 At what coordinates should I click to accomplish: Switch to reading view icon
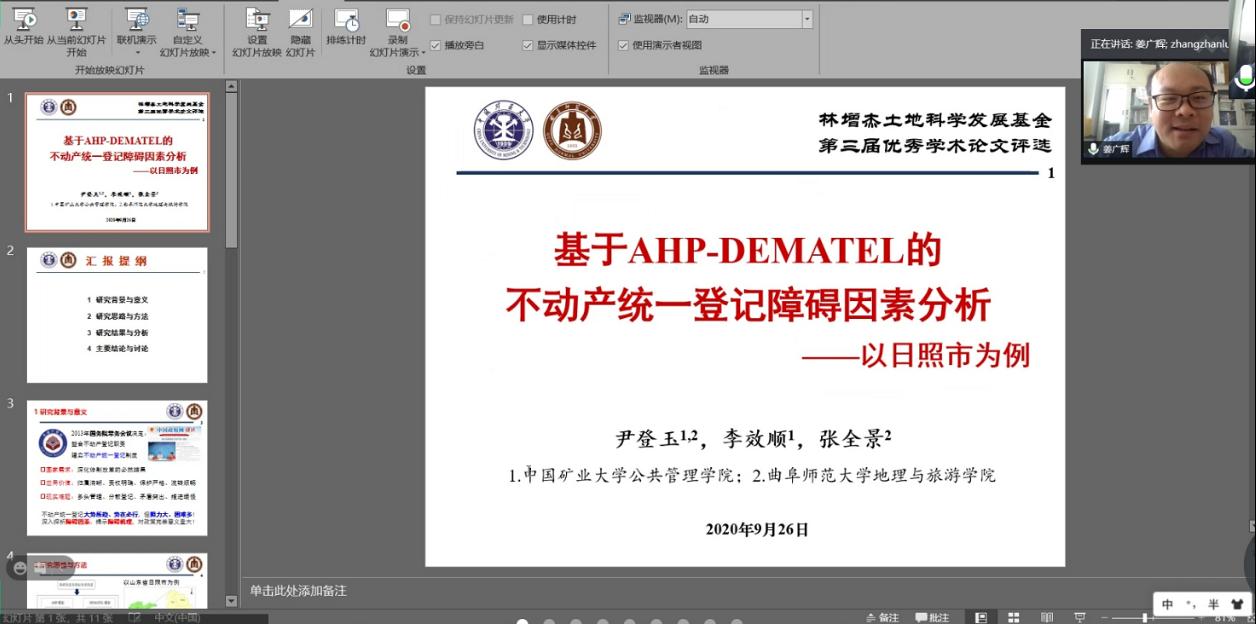coord(1047,617)
